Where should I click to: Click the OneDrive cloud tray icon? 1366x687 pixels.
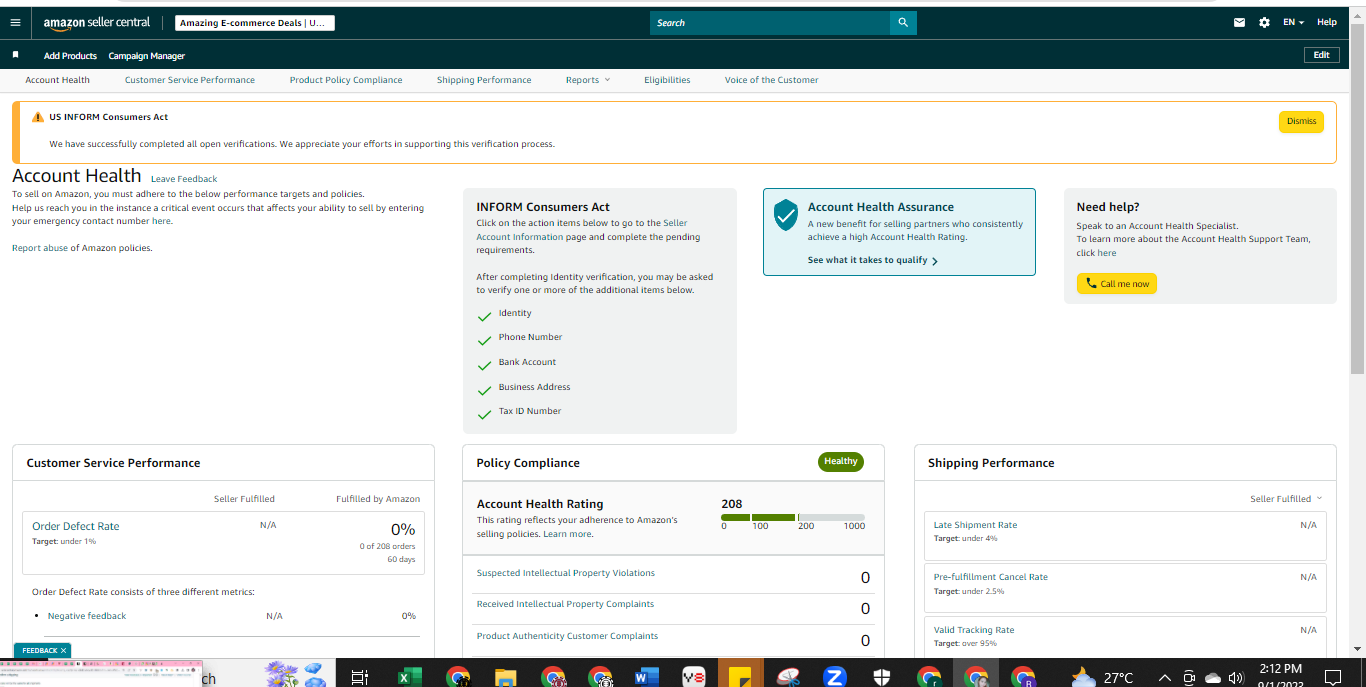1213,677
